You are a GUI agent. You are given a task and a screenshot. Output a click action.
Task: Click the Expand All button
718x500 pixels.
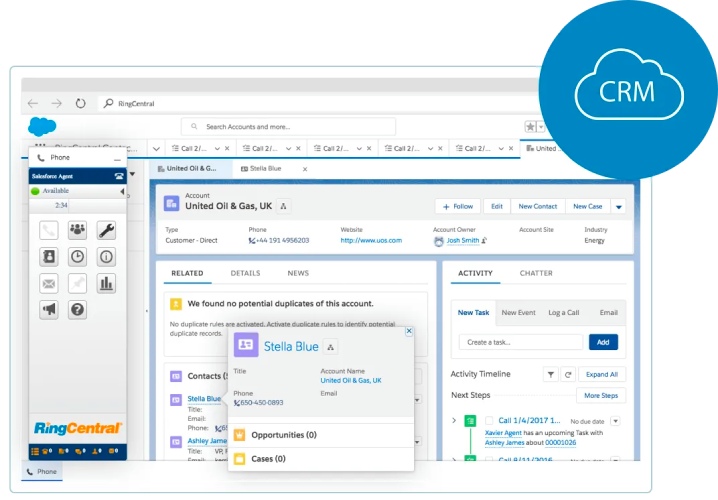click(x=602, y=375)
